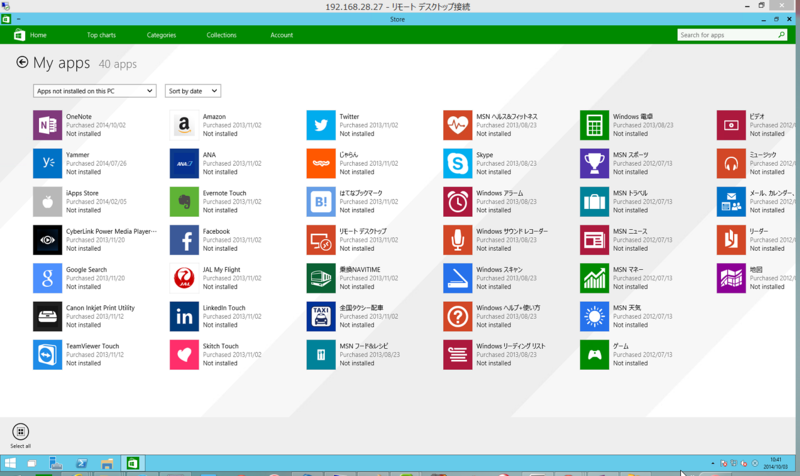Viewport: 800px width, 476px height.
Task: Click the 'LinkedIn Touch' app name text
Action: pyautogui.click(x=224, y=308)
